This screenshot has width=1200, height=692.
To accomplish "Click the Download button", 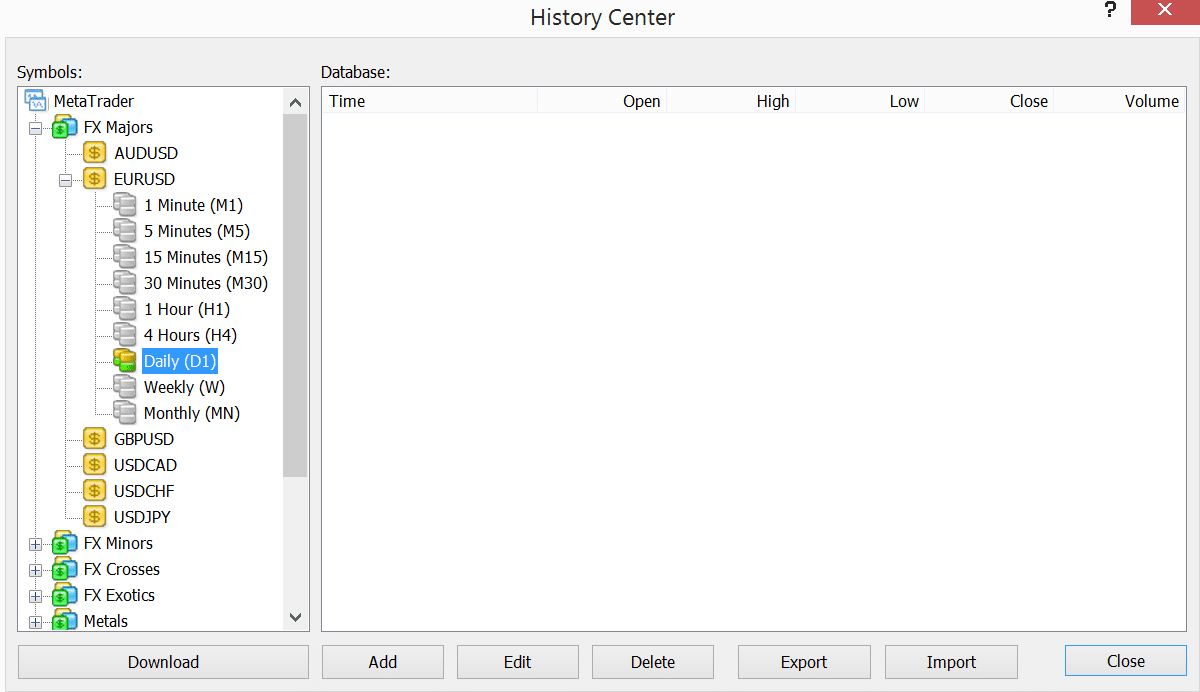I will [x=162, y=662].
